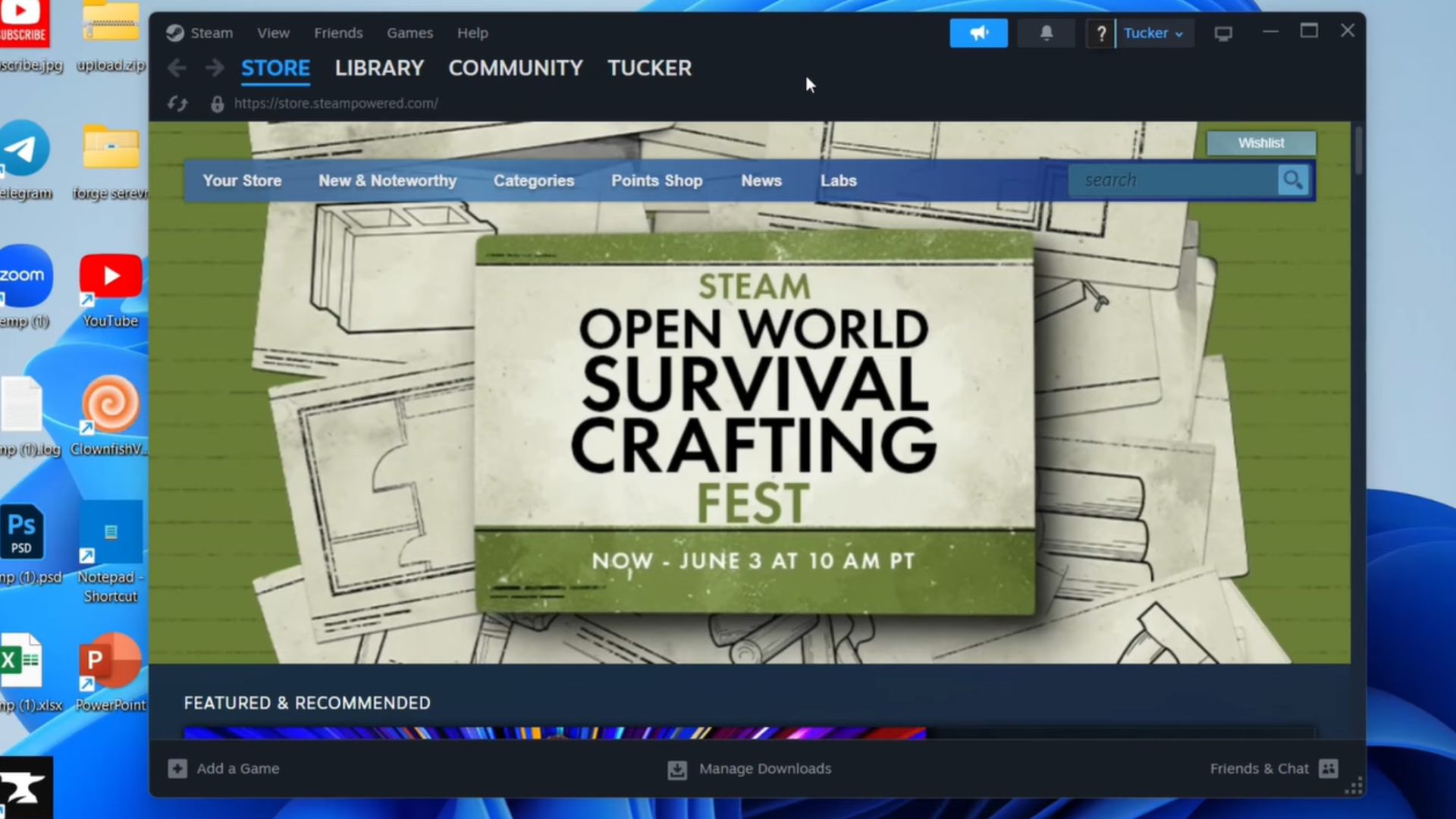Click the announcements megaphone icon

(x=978, y=33)
